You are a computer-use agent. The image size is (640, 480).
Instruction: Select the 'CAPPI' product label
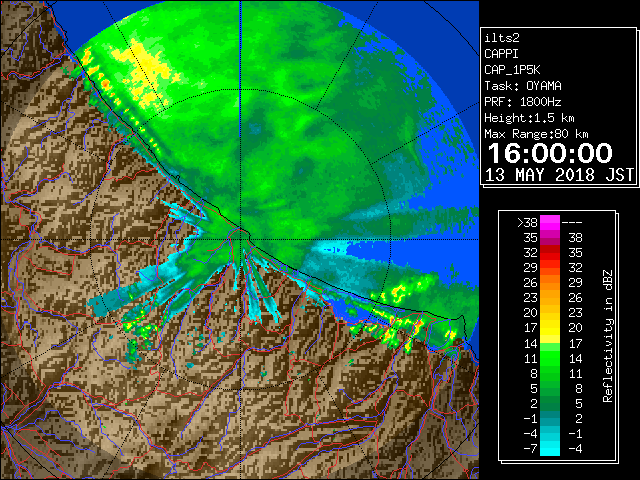tap(501, 54)
